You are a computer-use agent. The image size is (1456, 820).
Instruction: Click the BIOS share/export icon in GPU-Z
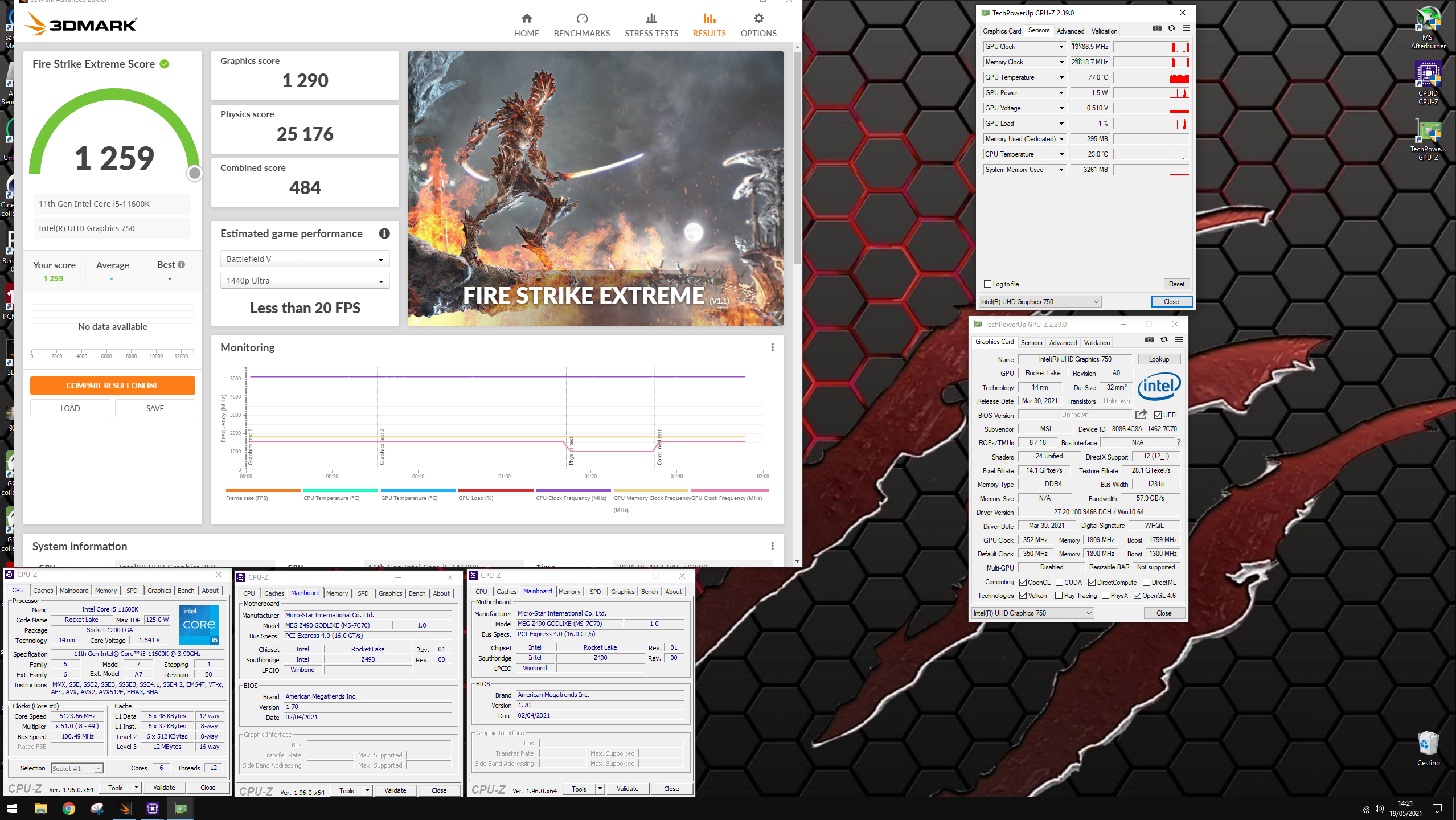pos(1141,415)
